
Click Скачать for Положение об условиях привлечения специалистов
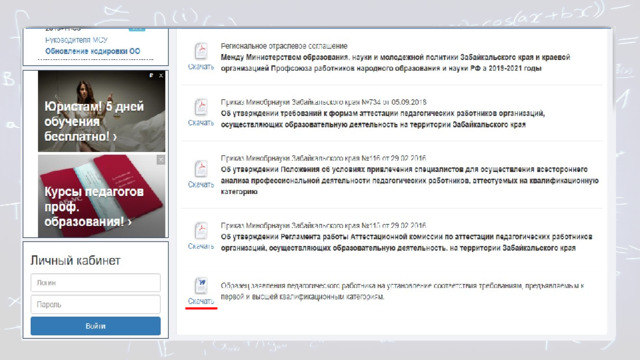[201, 184]
